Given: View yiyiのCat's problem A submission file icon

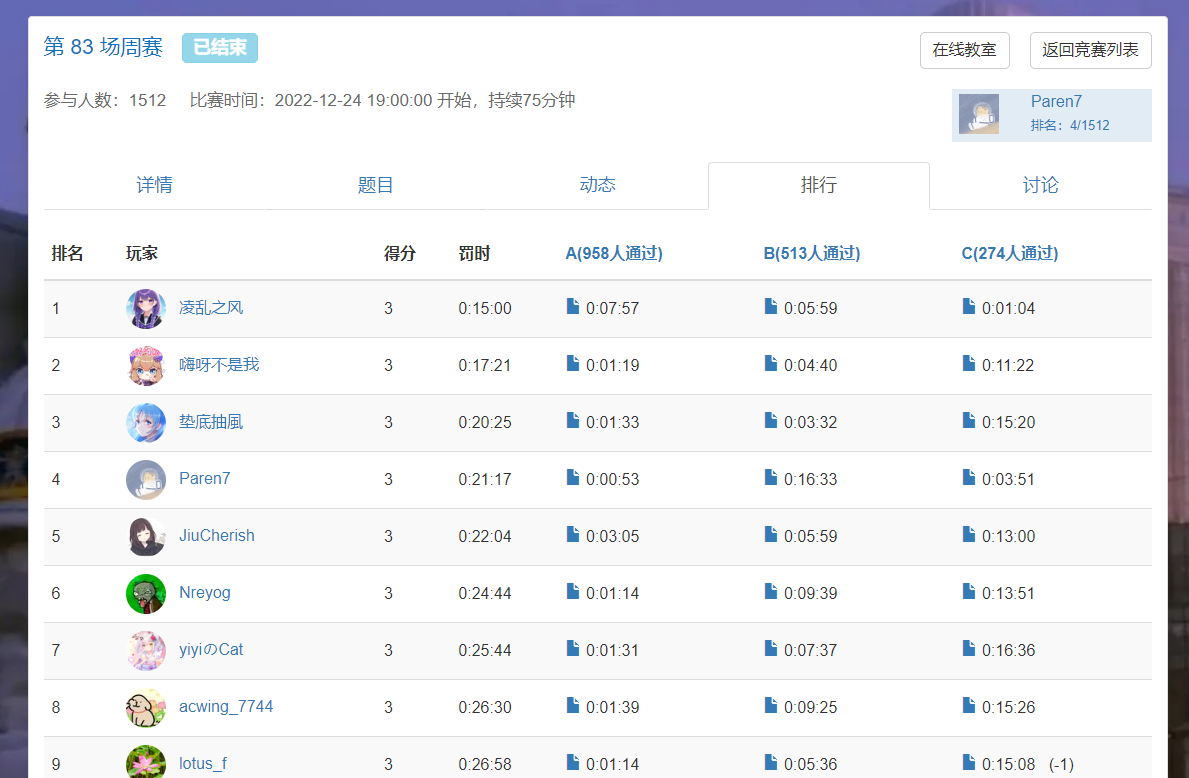Looking at the screenshot, I should tap(573, 649).
